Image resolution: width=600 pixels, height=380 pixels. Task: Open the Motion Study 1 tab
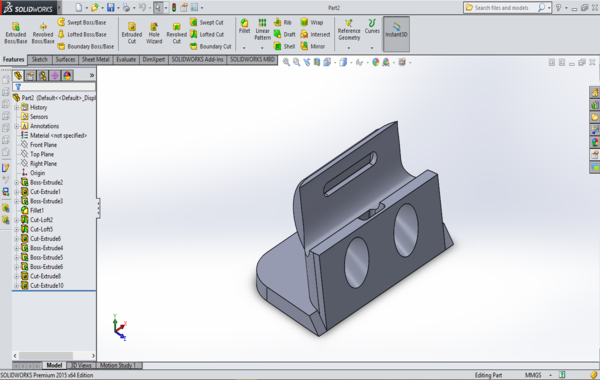point(118,365)
